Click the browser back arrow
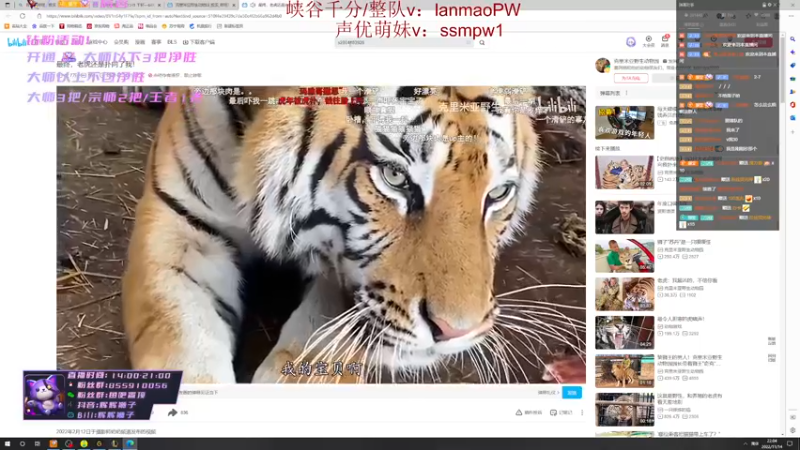Screen dimensions: 800x450 point(7,16)
